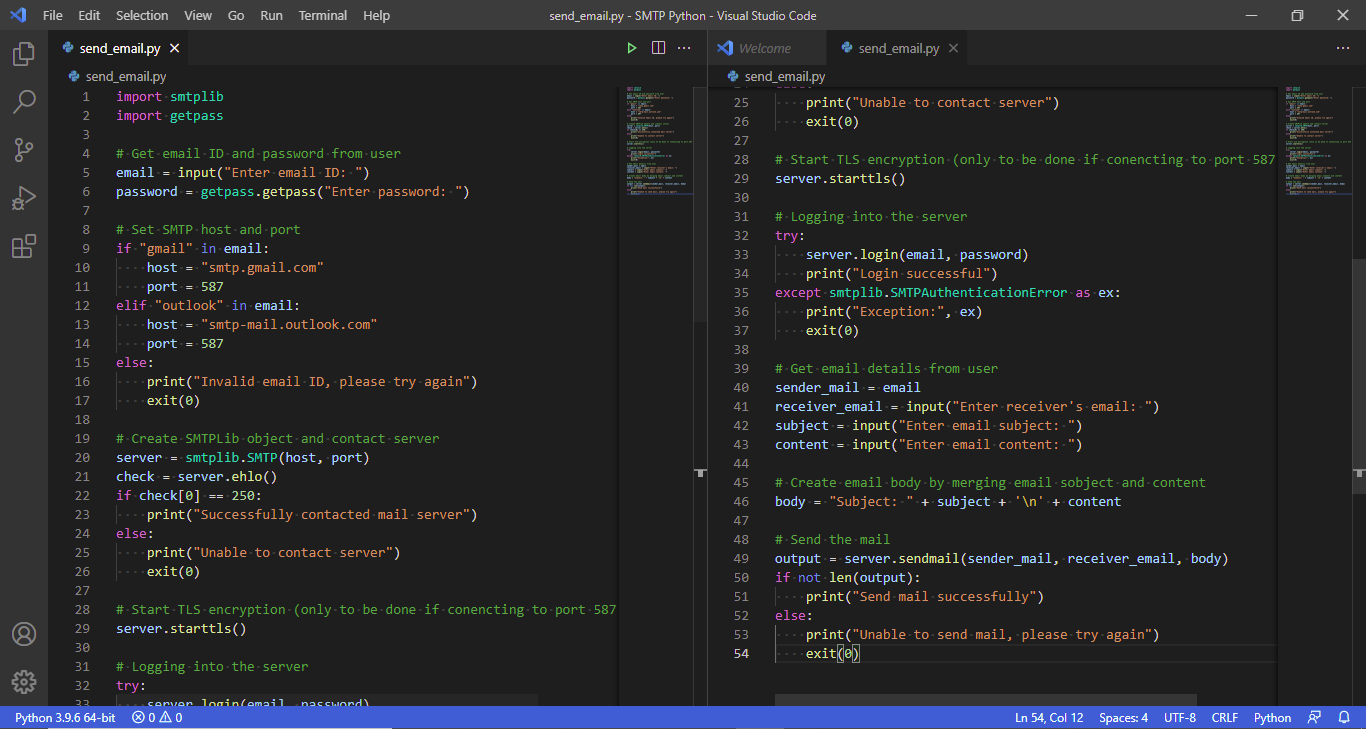Change the CRLF end of line sequence

(1224, 718)
